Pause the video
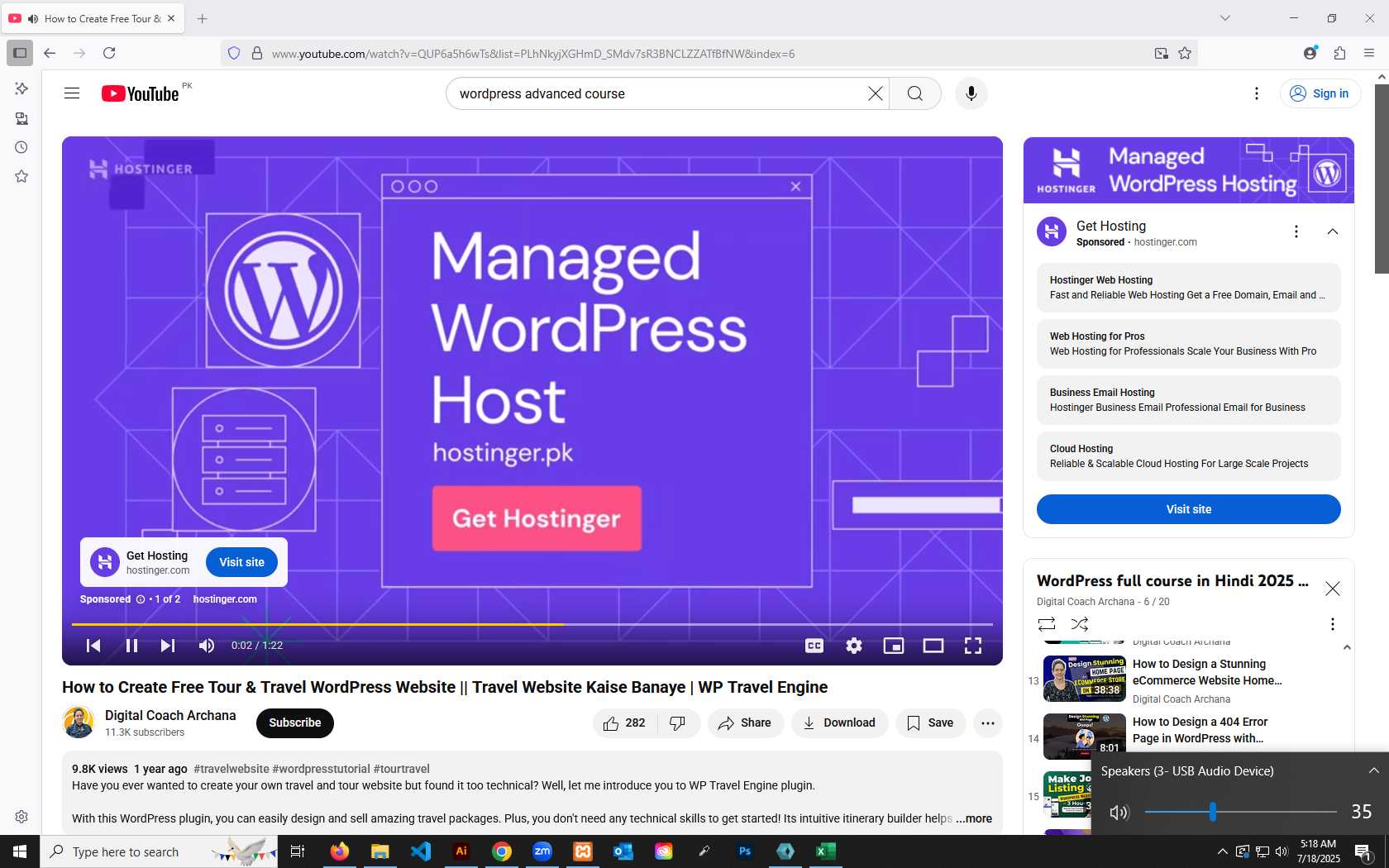1389x868 pixels. click(131, 646)
